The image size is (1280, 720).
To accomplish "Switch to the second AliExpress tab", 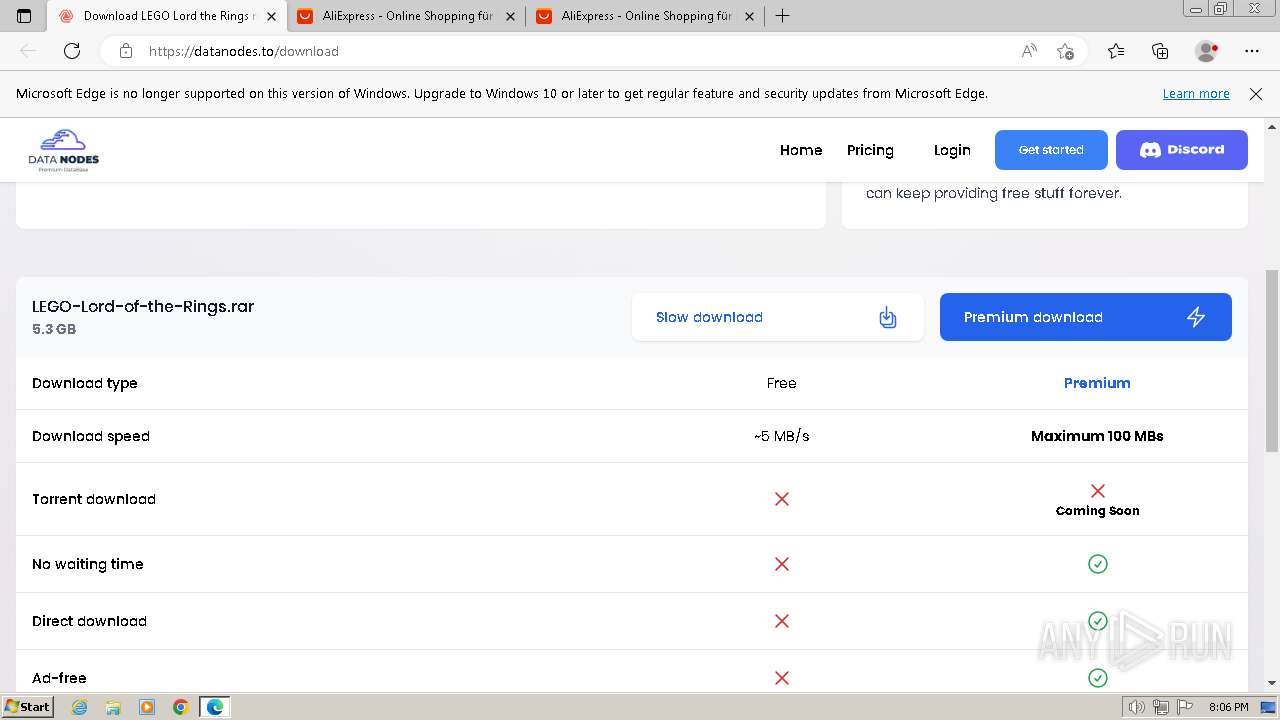I will 647,16.
